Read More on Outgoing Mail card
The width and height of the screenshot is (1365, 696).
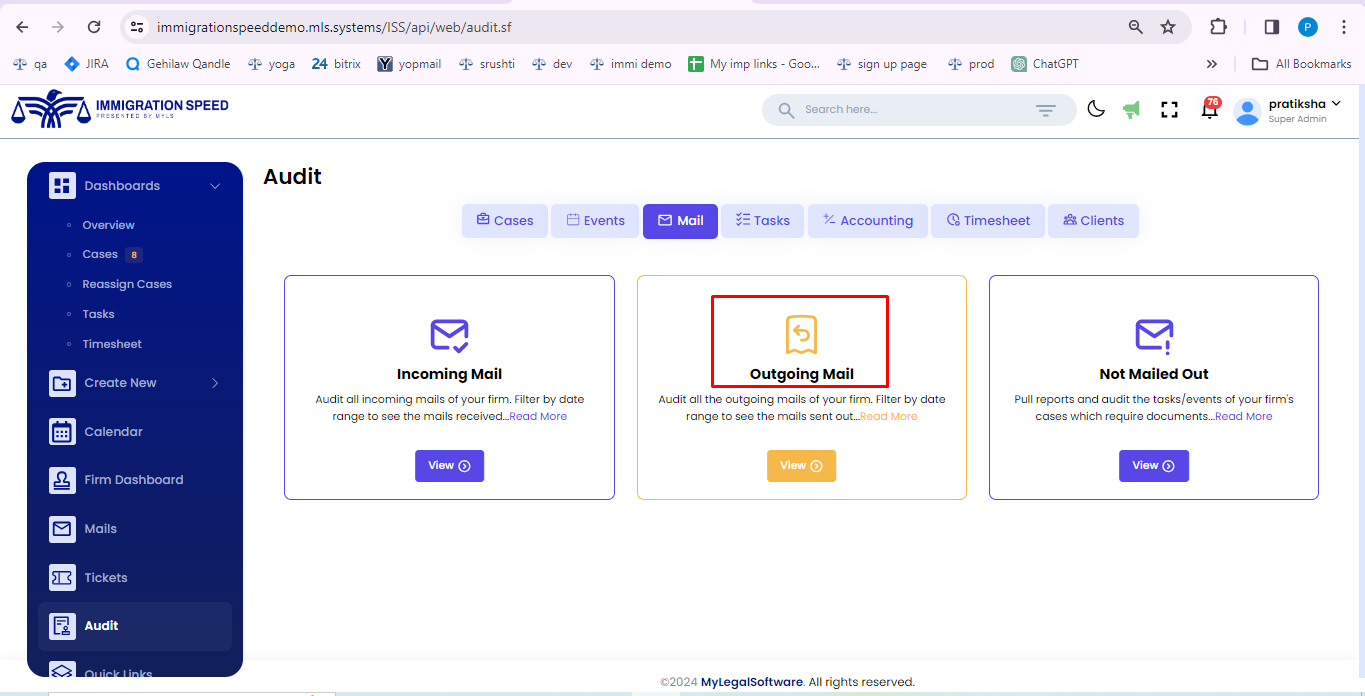pos(888,416)
